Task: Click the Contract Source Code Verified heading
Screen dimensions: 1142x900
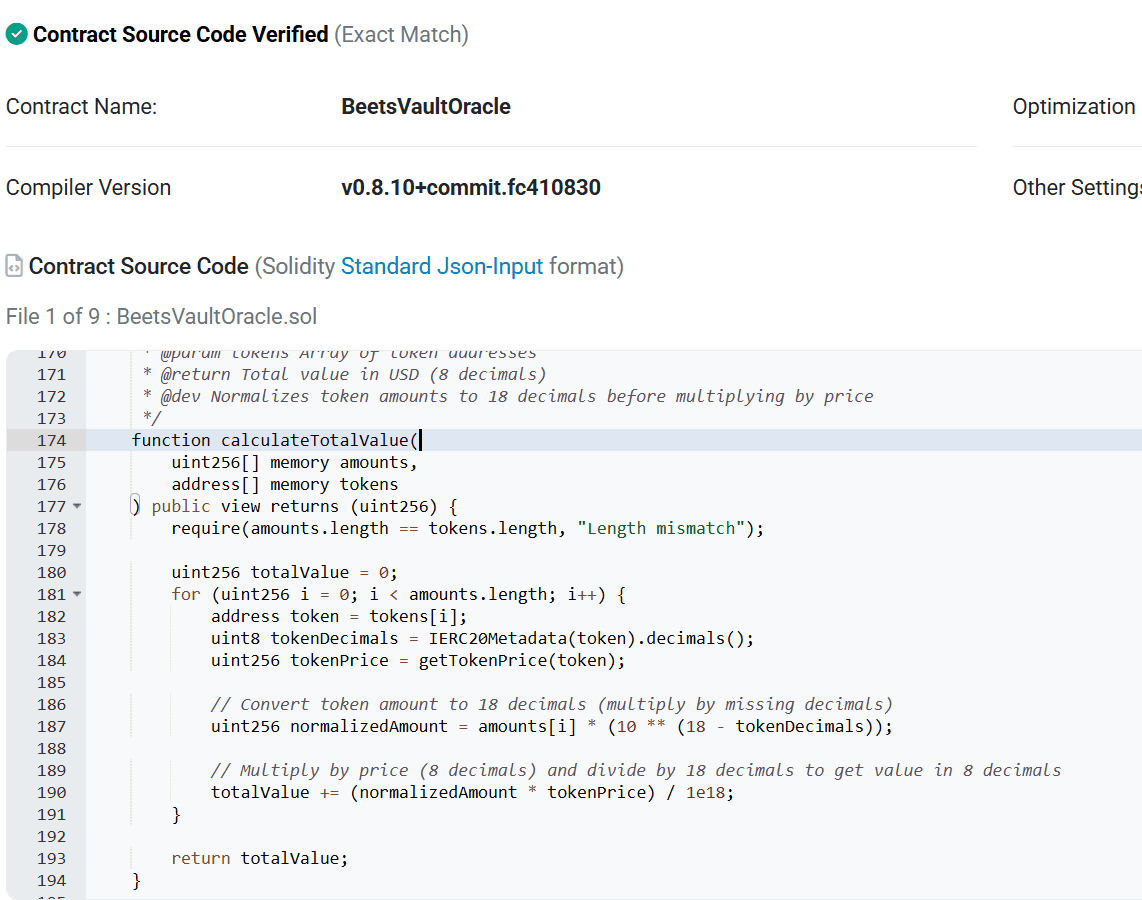Action: (x=180, y=35)
